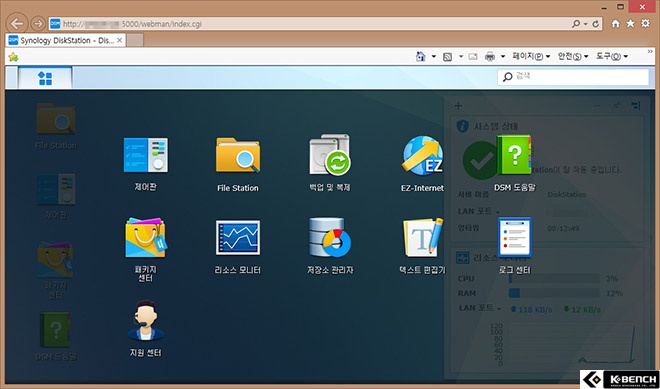Open 패키지 센터 shopping bag icon in main menu
This screenshot has height=389, width=660.
(x=146, y=237)
